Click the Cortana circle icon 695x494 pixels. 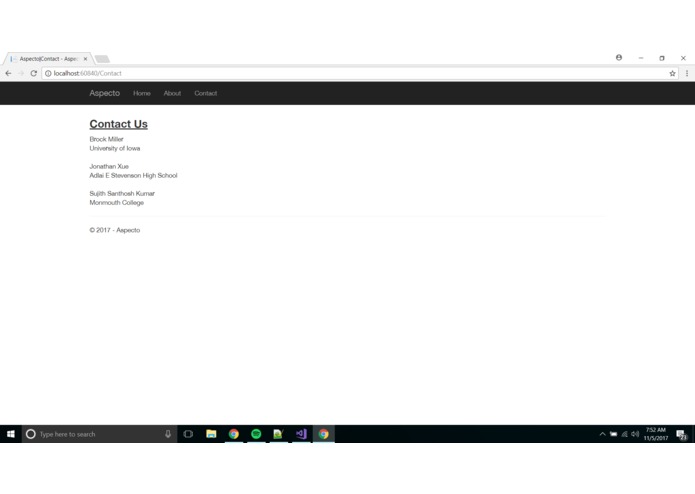(x=31, y=434)
